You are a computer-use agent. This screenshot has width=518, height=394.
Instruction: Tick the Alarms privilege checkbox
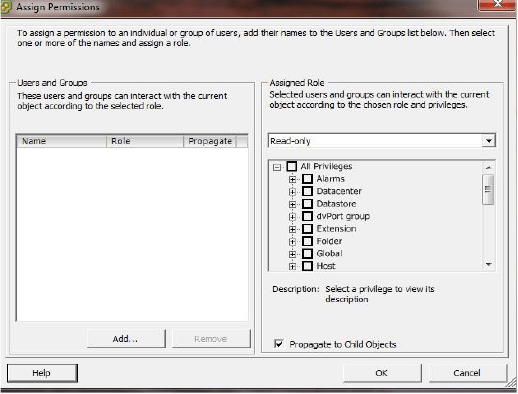coord(307,179)
